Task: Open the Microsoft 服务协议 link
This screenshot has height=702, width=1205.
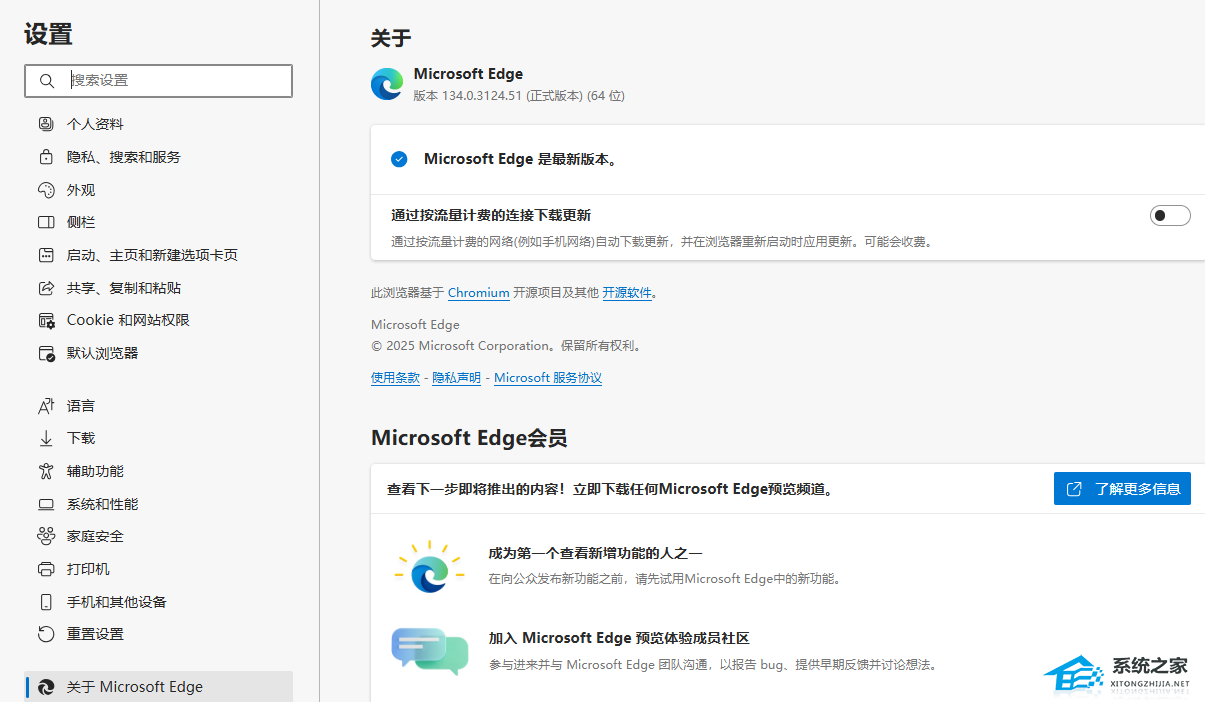Action: pyautogui.click(x=548, y=378)
